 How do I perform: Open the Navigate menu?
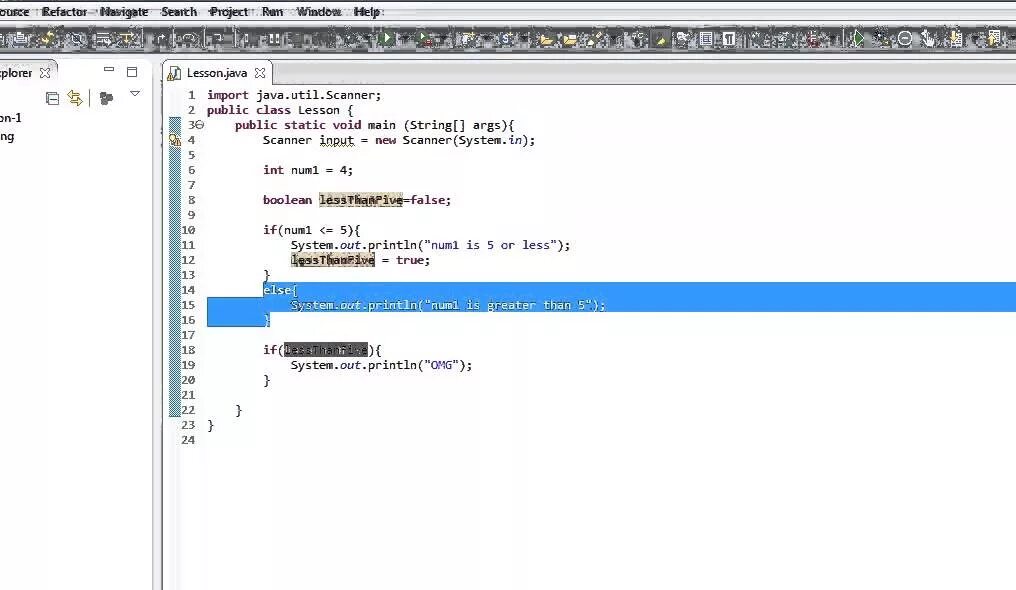tap(124, 12)
